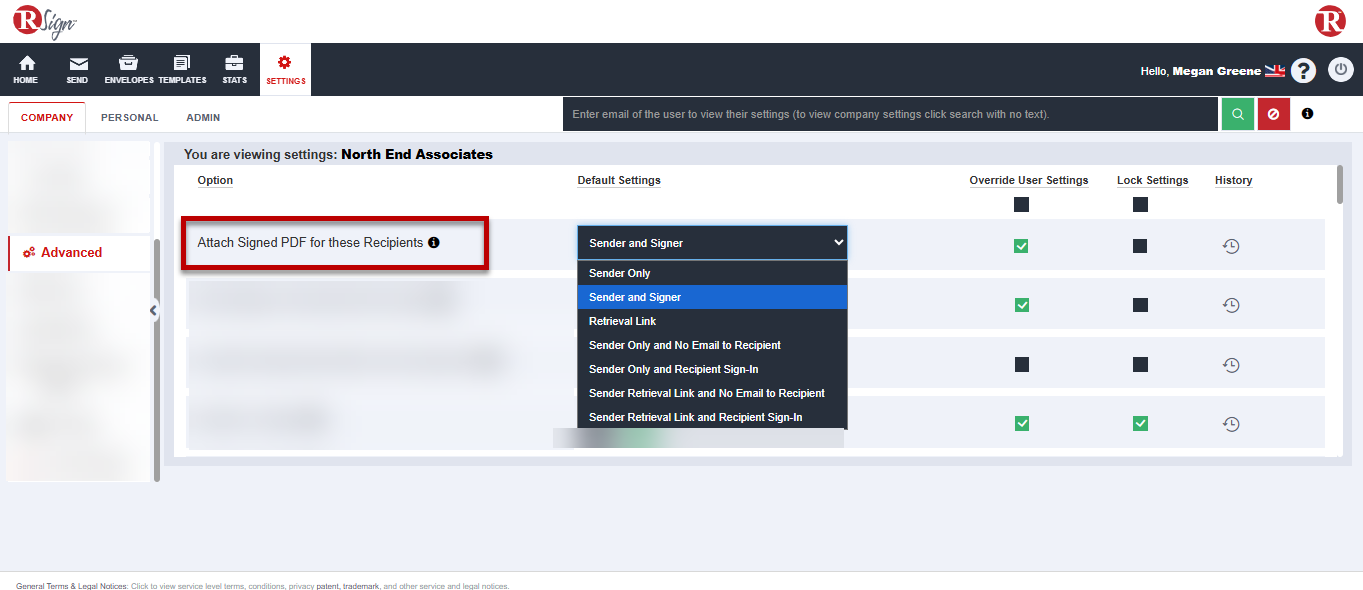The height and width of the screenshot is (590, 1363).
Task: Switch to the Personal tab
Action: (x=129, y=117)
